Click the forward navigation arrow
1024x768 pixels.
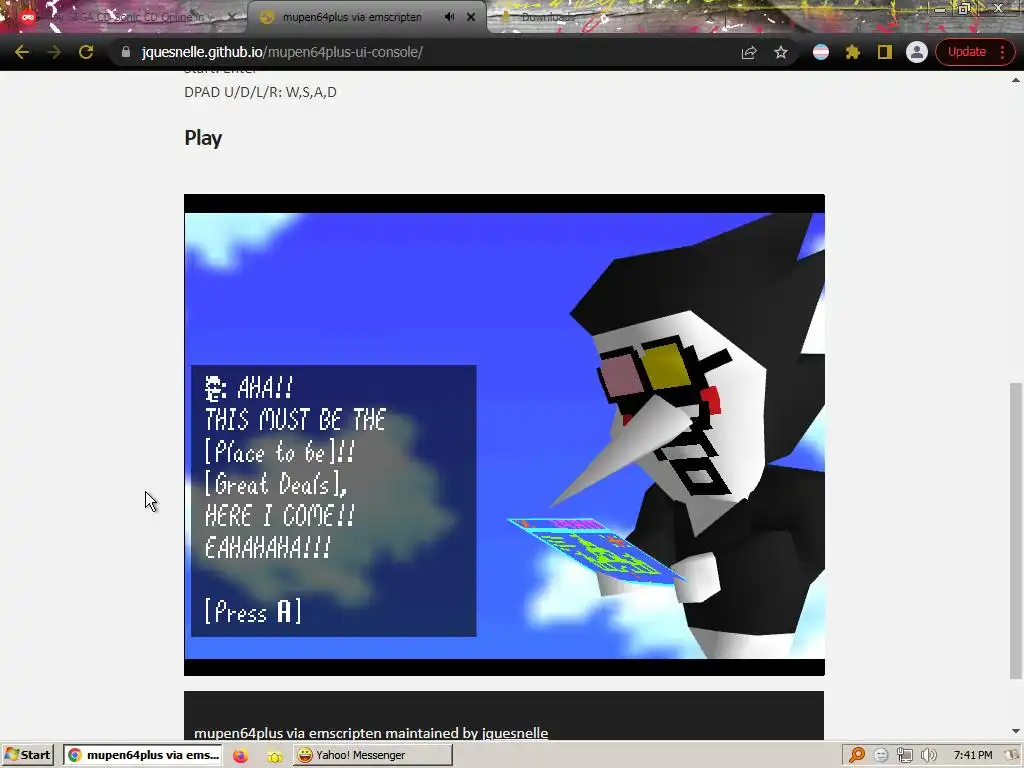point(54,52)
